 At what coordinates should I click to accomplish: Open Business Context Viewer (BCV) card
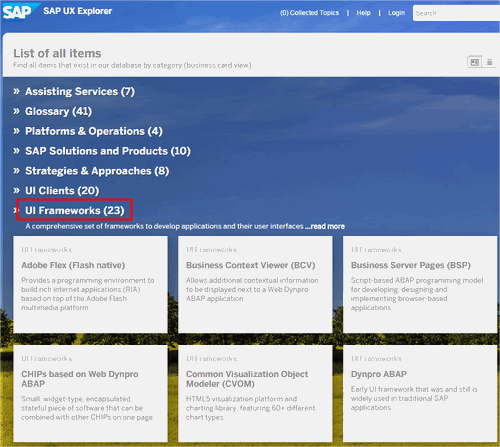[255, 284]
